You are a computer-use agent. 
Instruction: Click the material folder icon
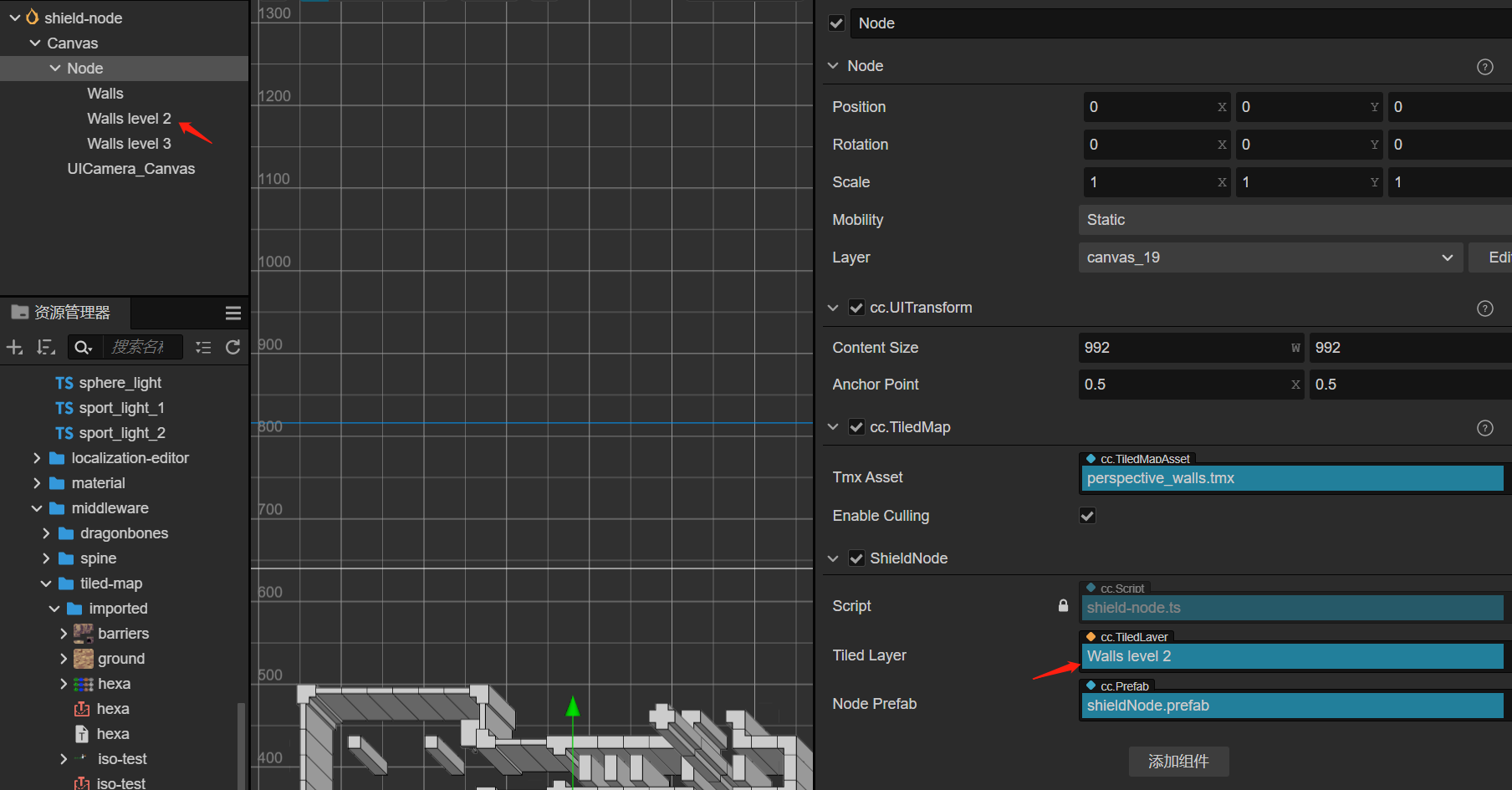tap(57, 483)
